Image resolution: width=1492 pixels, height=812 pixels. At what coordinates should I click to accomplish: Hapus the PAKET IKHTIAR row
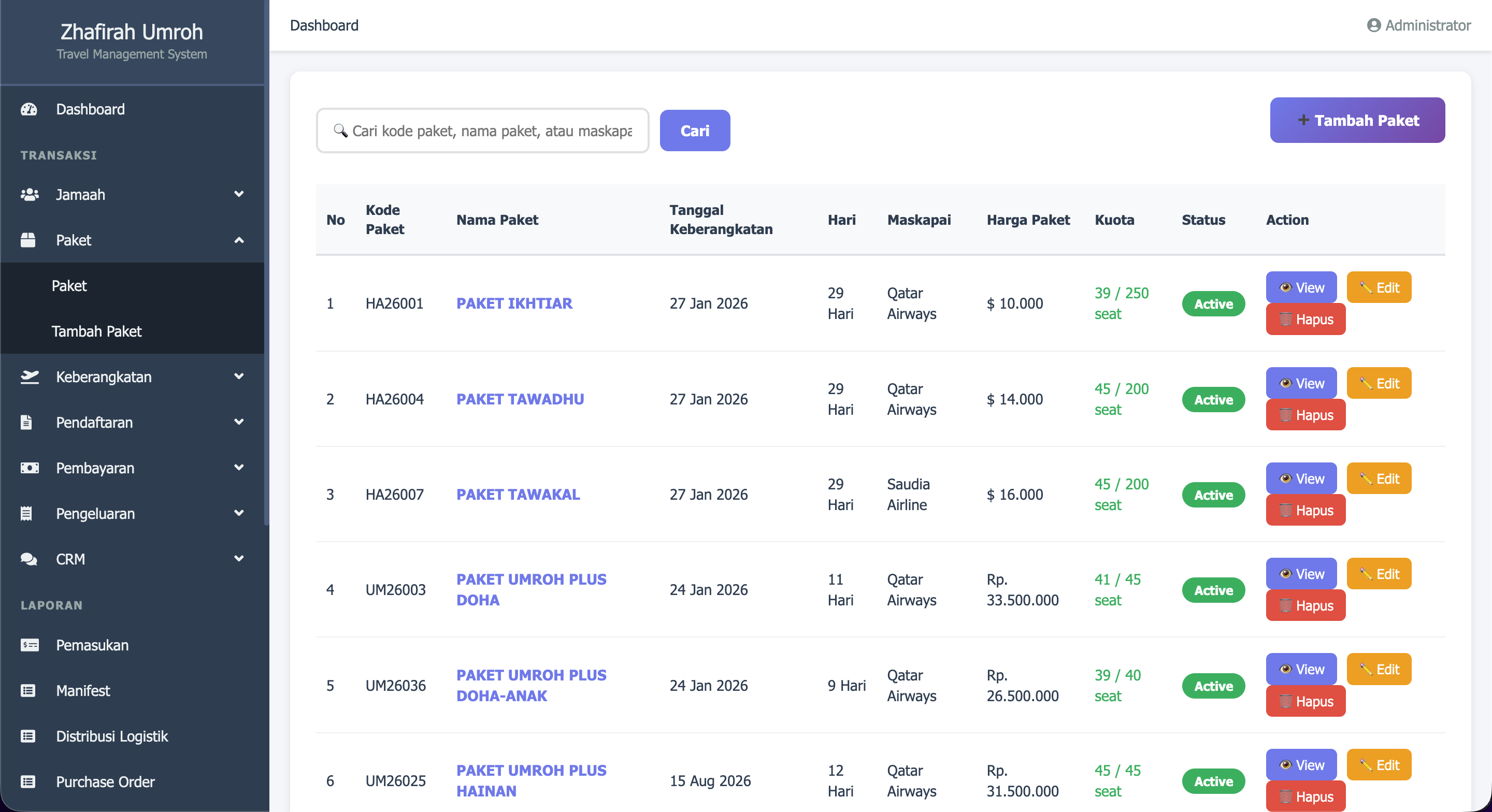(1306, 319)
